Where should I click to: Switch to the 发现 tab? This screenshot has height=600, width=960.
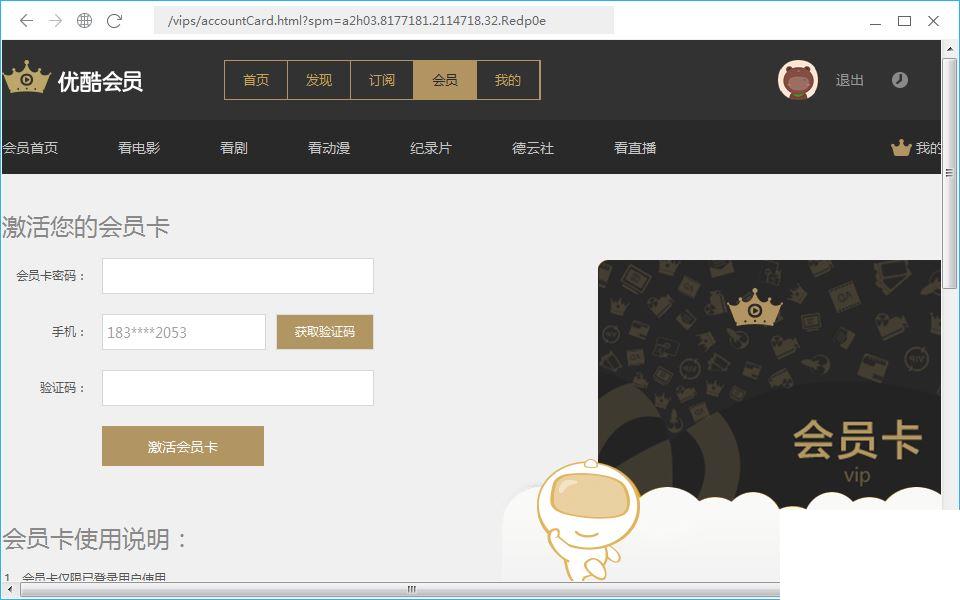319,80
